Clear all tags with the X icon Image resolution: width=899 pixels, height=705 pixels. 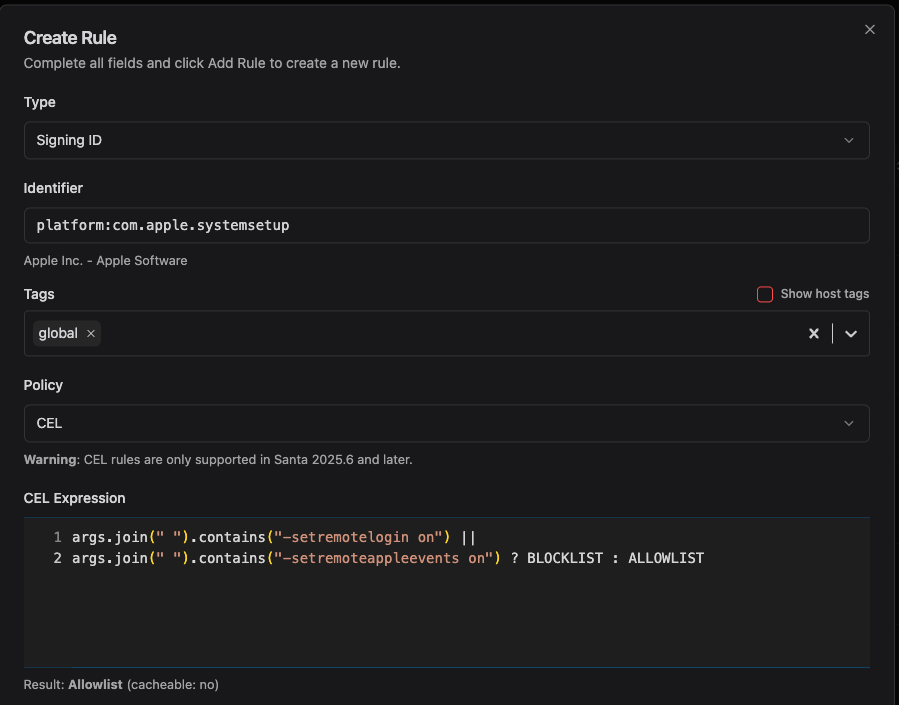coord(814,334)
